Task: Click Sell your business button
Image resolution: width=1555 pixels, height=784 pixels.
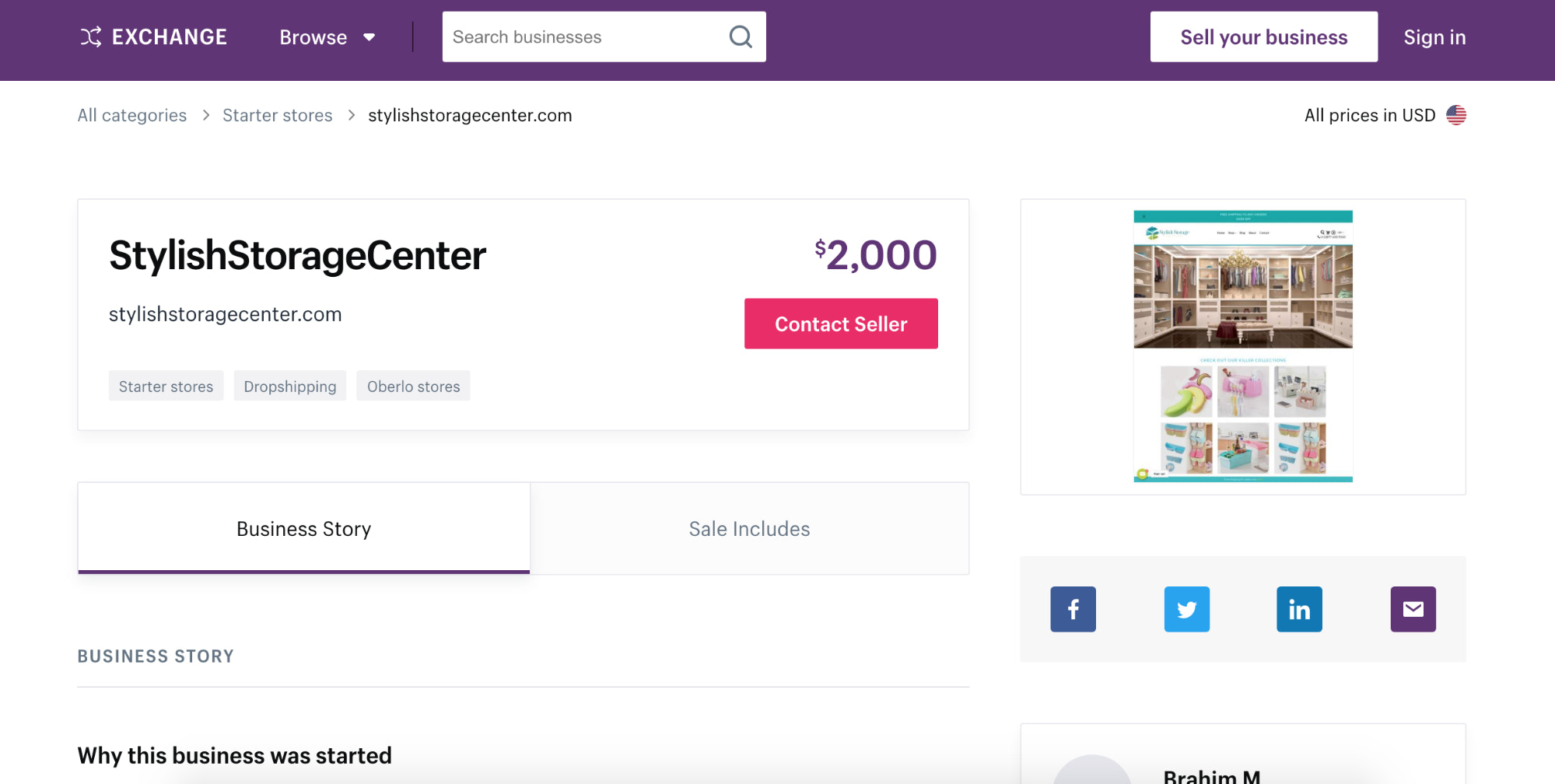Action: (1263, 37)
